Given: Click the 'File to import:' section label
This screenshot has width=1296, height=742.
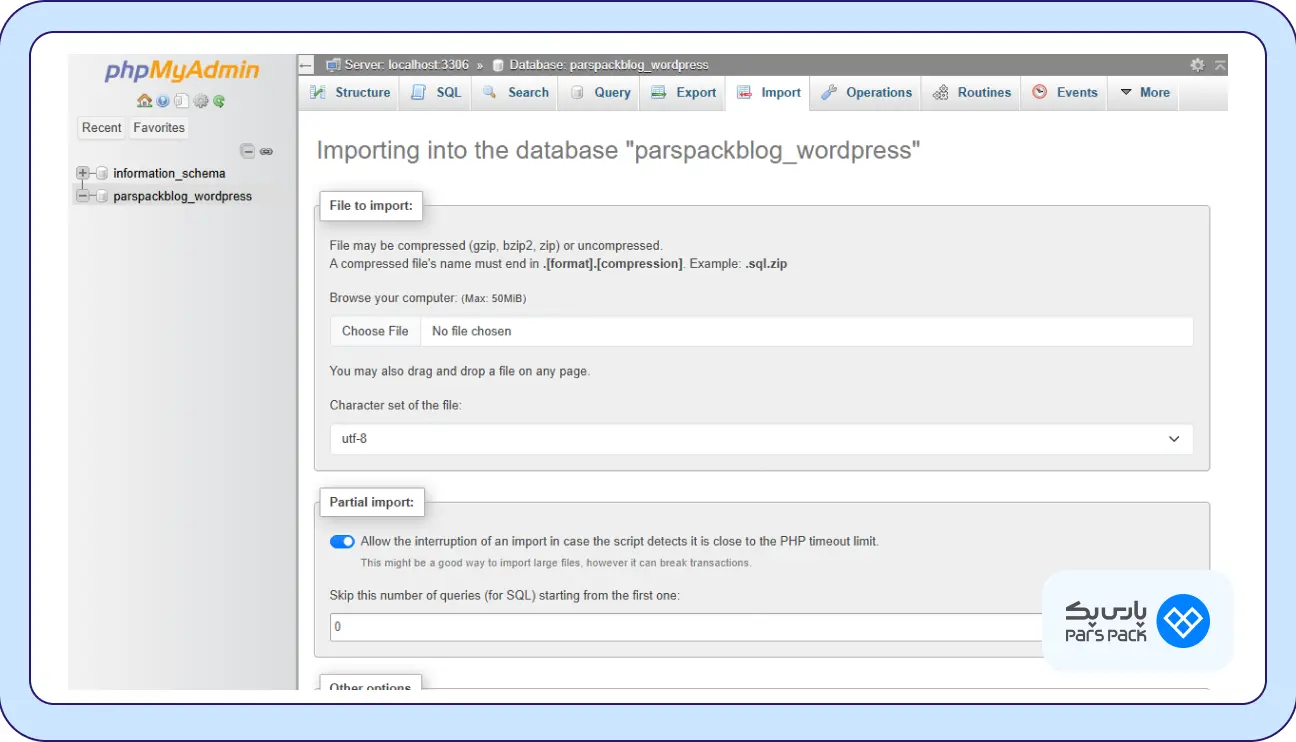Looking at the screenshot, I should coord(371,207).
